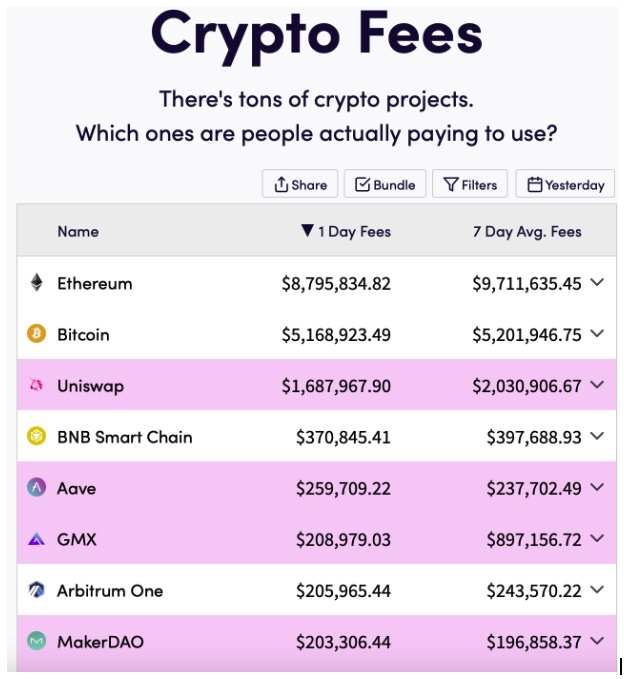Open the Yesterday date picker
This screenshot has width=624, height=679.
pos(565,184)
